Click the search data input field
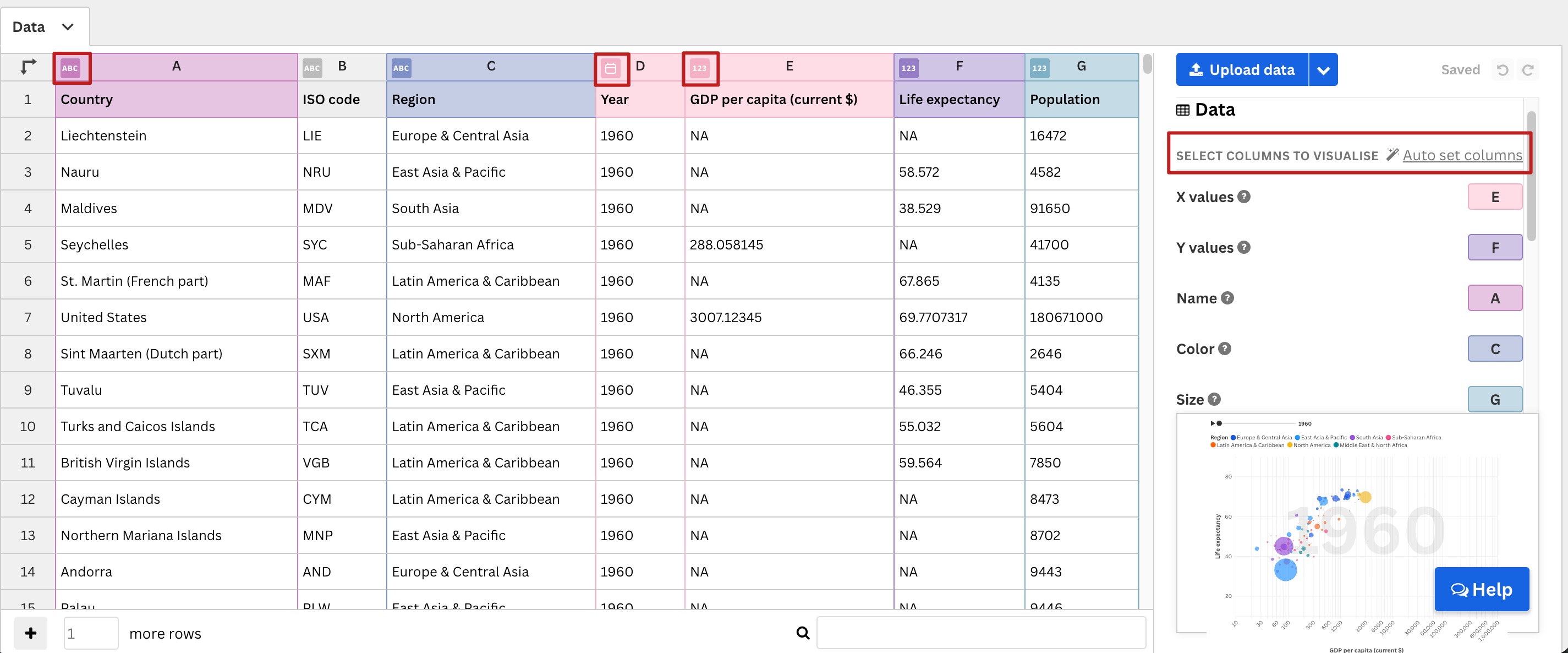This screenshot has height=653, width=1568. 980,632
